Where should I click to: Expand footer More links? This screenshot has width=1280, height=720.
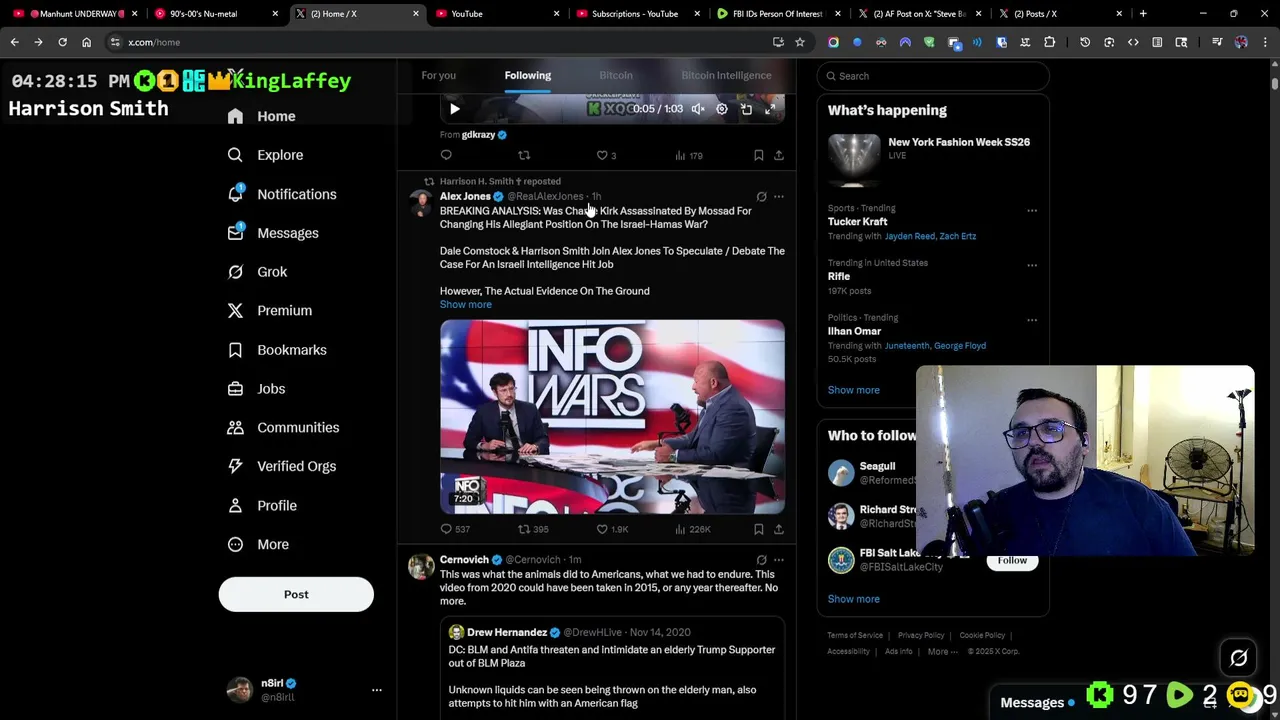[x=942, y=652]
